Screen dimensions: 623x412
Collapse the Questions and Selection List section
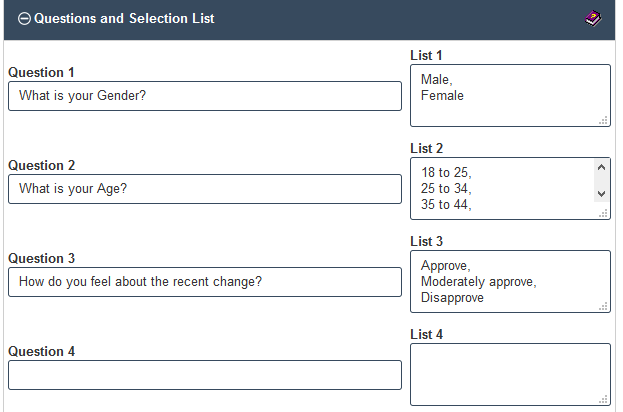24,19
